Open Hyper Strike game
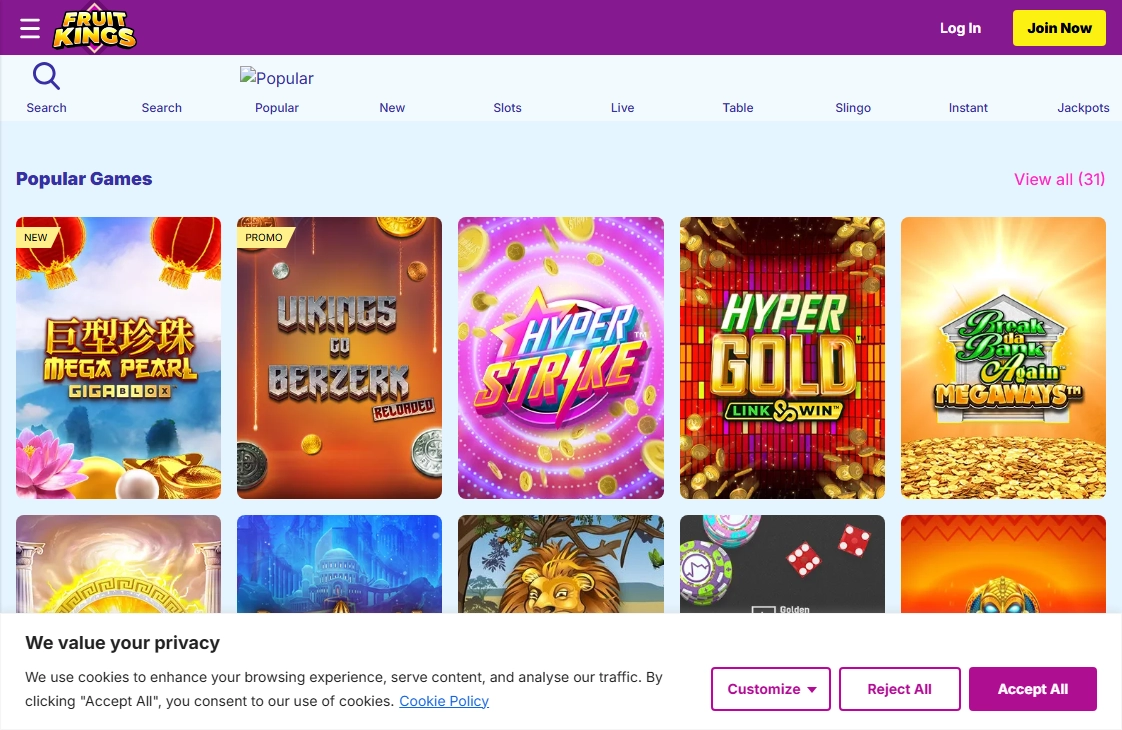Screen dimensions: 1122x730 (x=561, y=358)
